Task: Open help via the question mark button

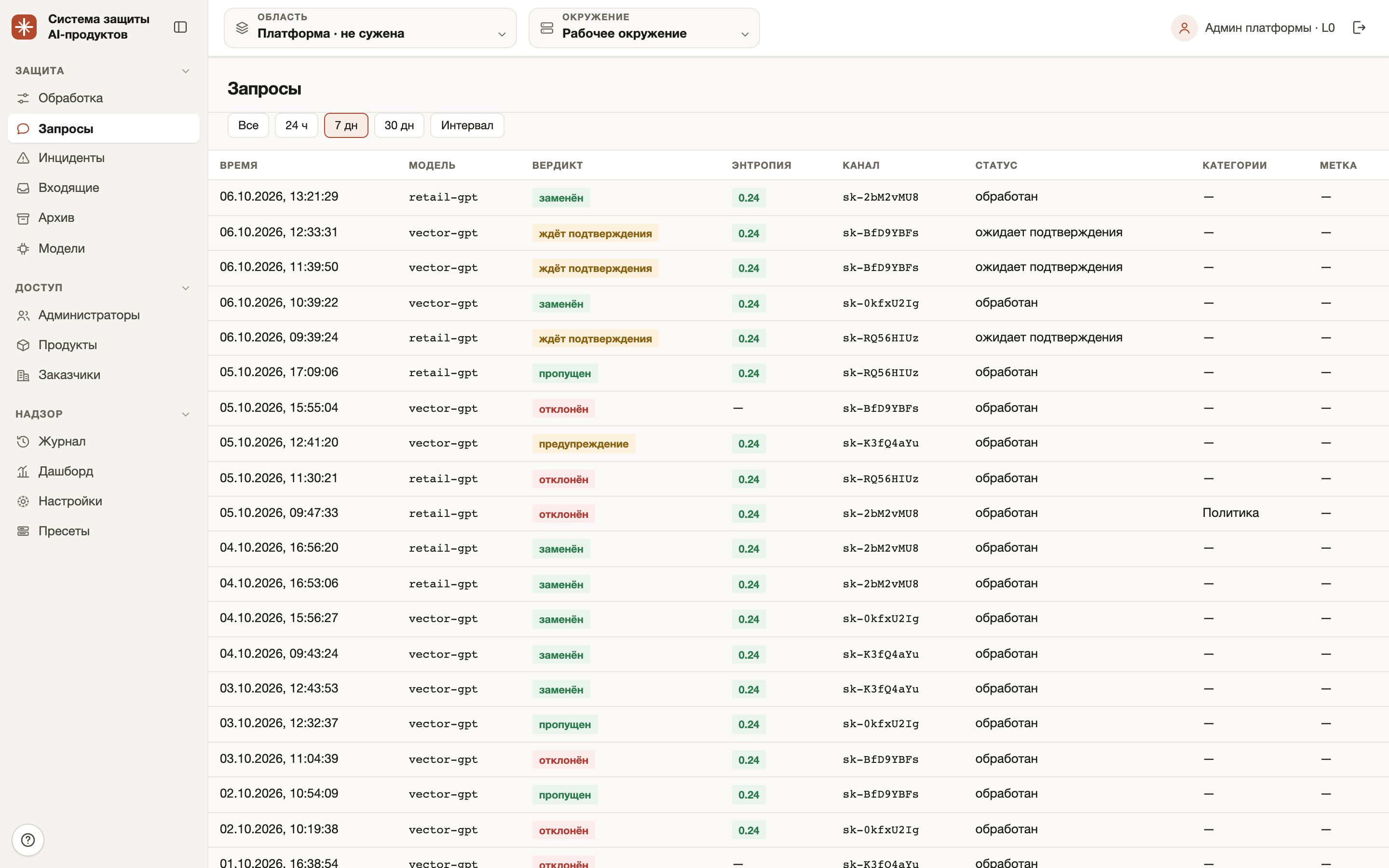Action: 27,840
